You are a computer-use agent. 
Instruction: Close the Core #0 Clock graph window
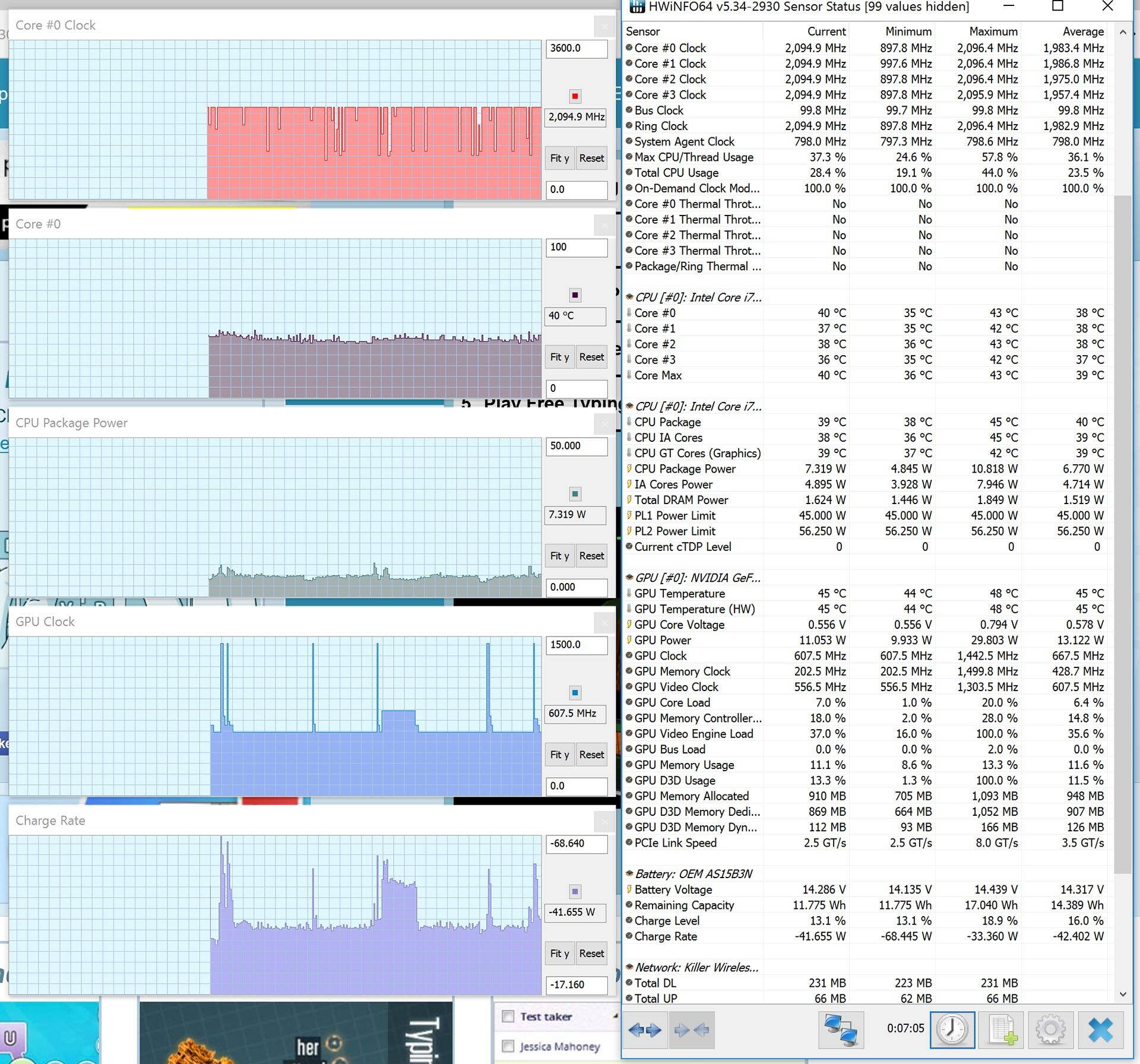point(604,26)
